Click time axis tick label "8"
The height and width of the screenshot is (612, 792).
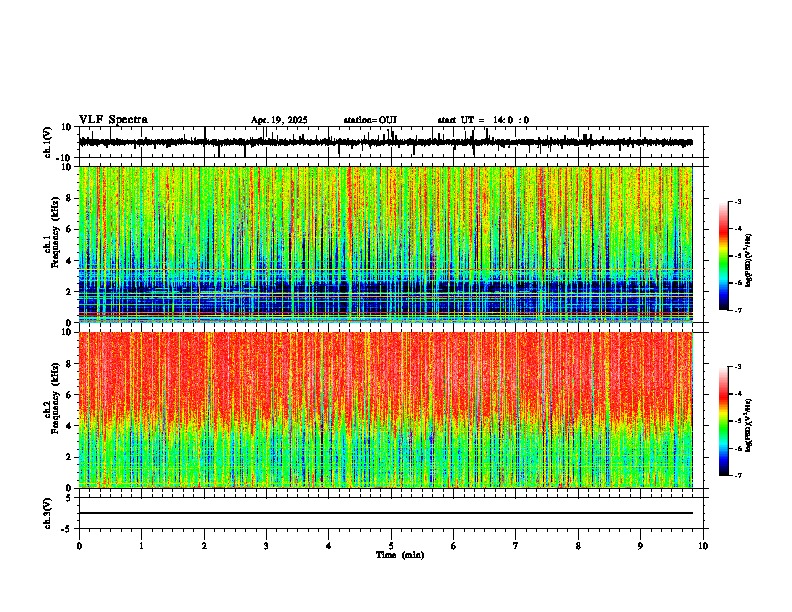pos(578,546)
